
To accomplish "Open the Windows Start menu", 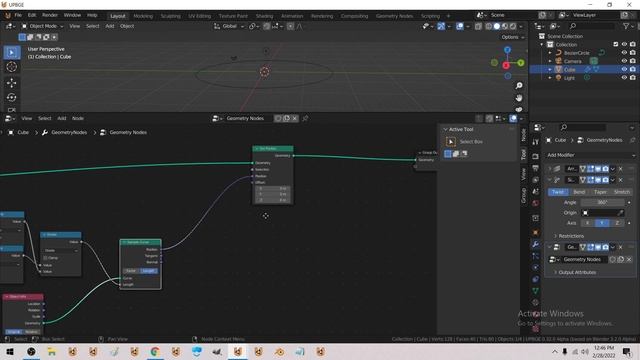I will click(10, 351).
